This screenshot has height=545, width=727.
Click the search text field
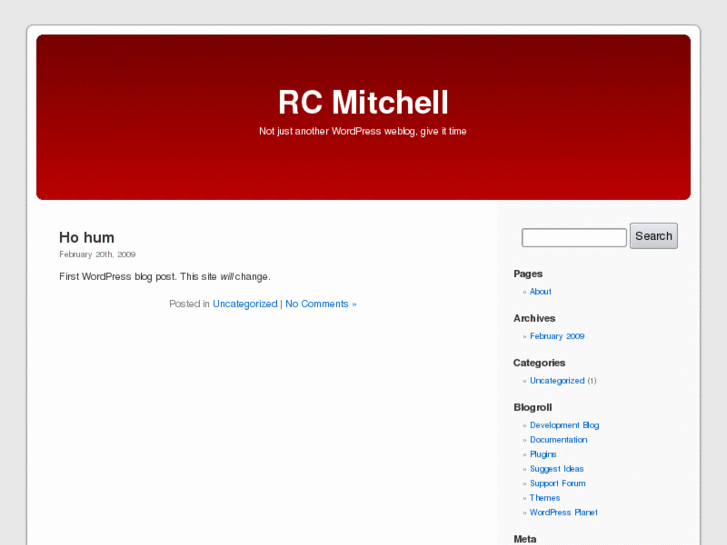pyautogui.click(x=574, y=237)
